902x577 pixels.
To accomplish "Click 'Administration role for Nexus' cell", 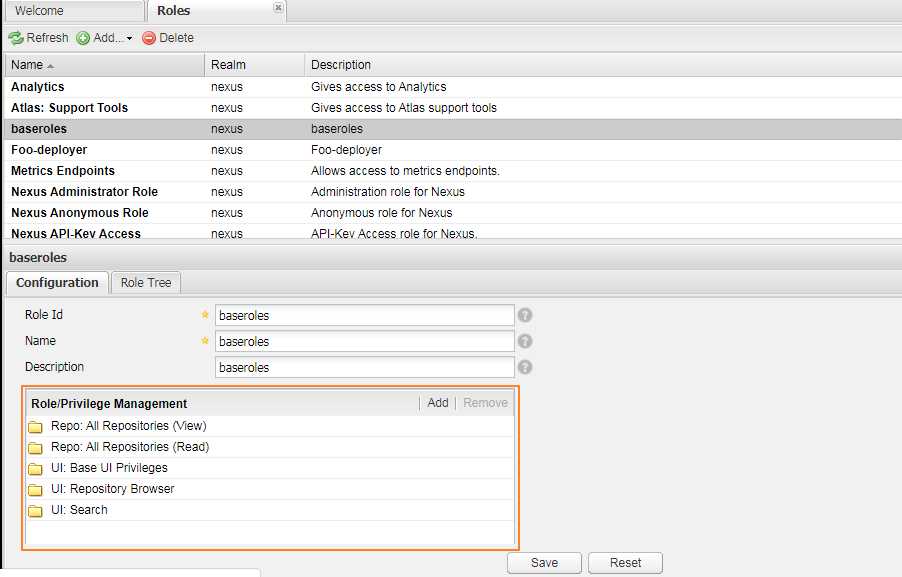I will point(388,192).
